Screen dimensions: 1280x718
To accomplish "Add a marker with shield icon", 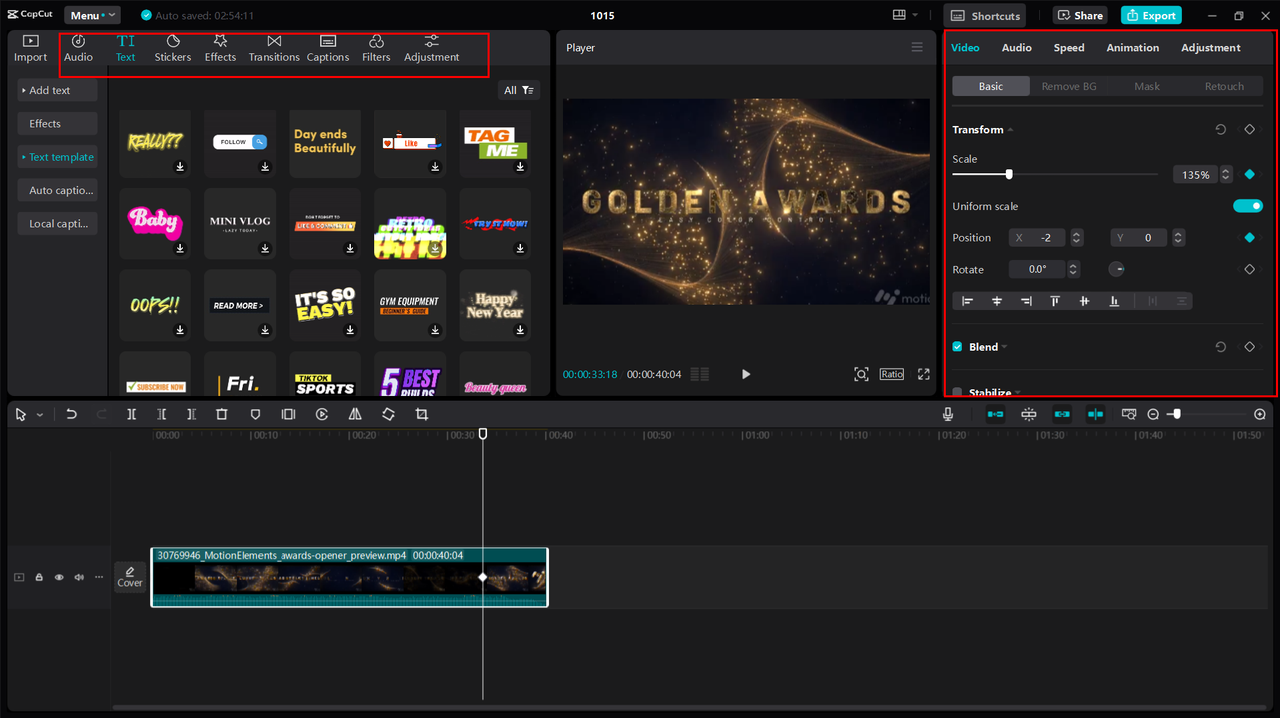I will 255,414.
